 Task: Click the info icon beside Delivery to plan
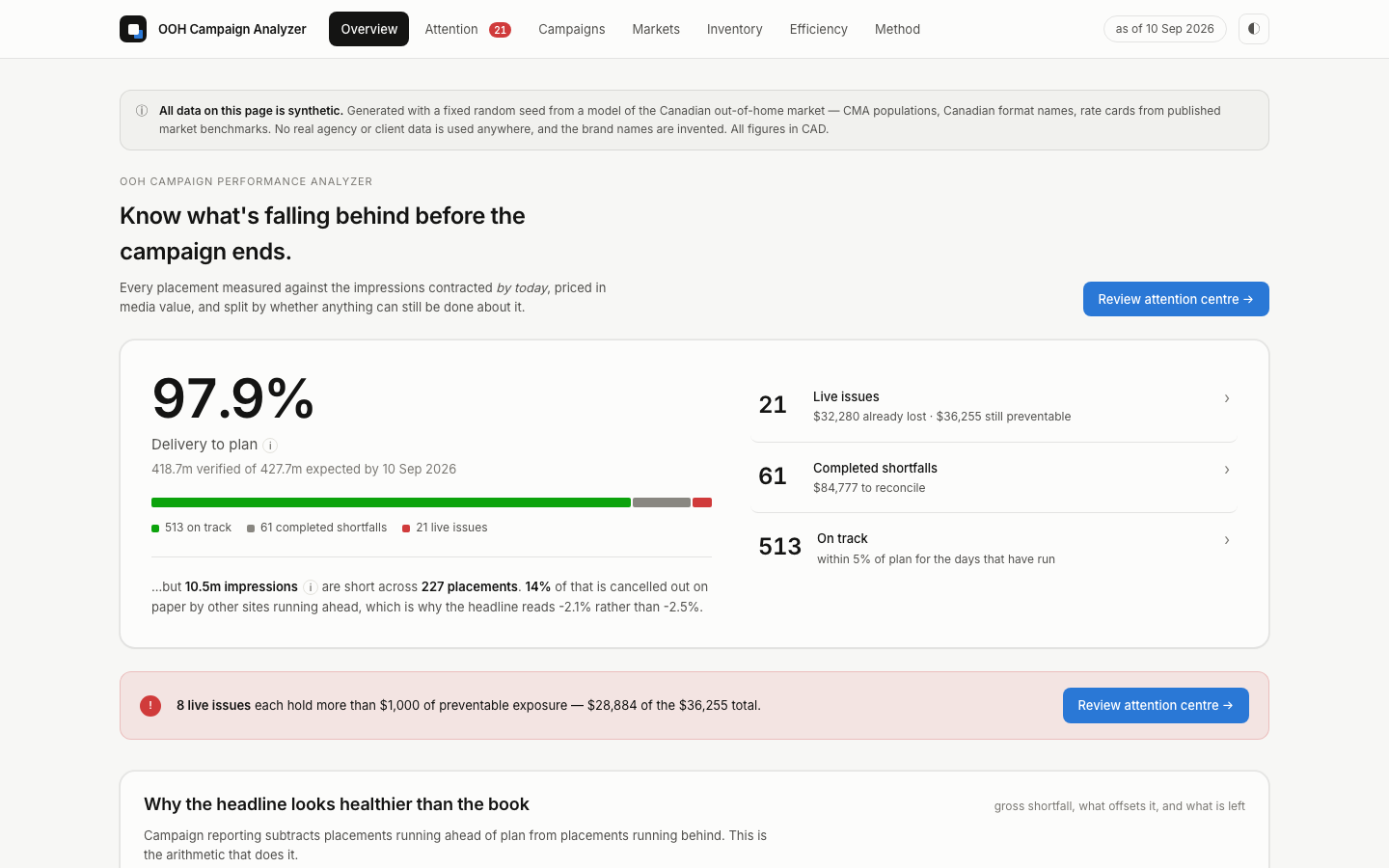click(270, 446)
